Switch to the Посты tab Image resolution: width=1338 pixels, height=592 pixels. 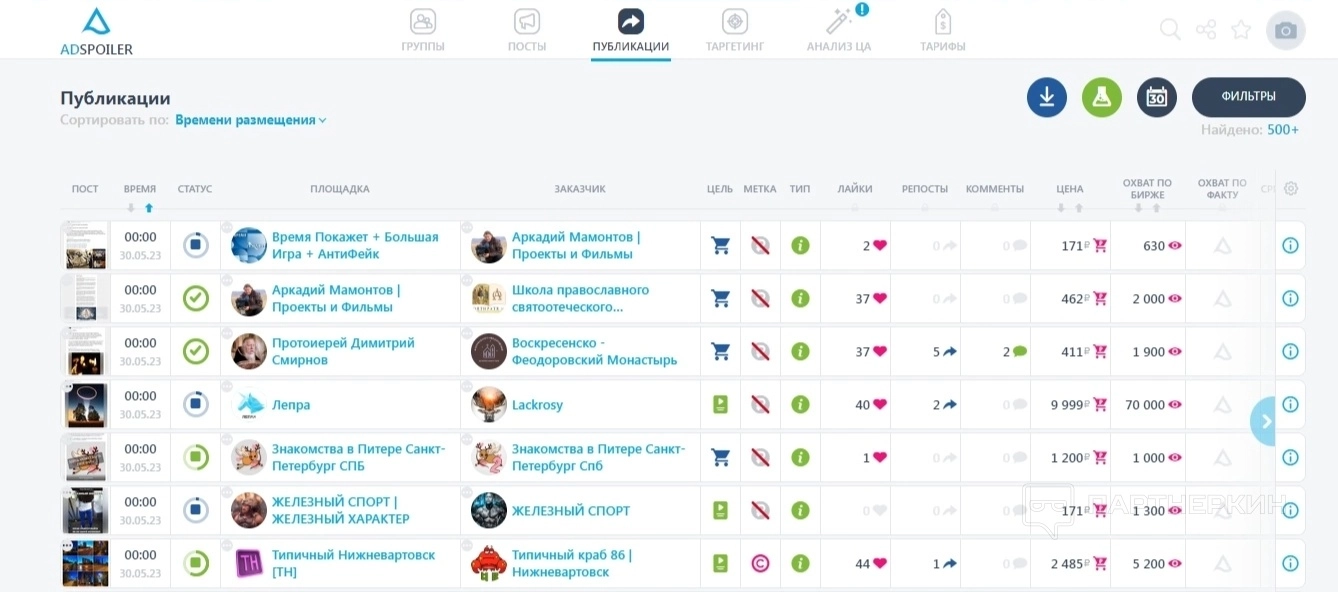(x=527, y=31)
